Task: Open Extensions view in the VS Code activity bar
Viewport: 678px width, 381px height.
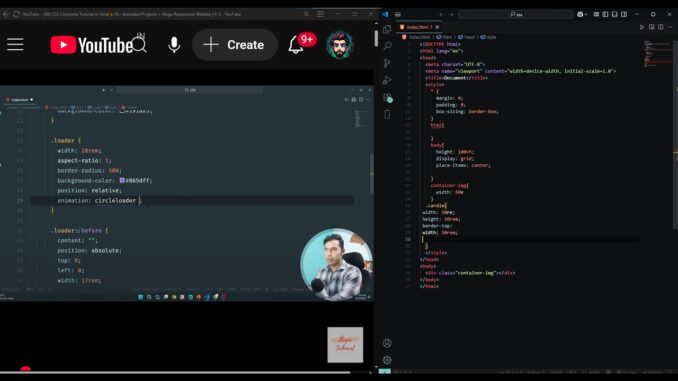Action: pos(387,98)
